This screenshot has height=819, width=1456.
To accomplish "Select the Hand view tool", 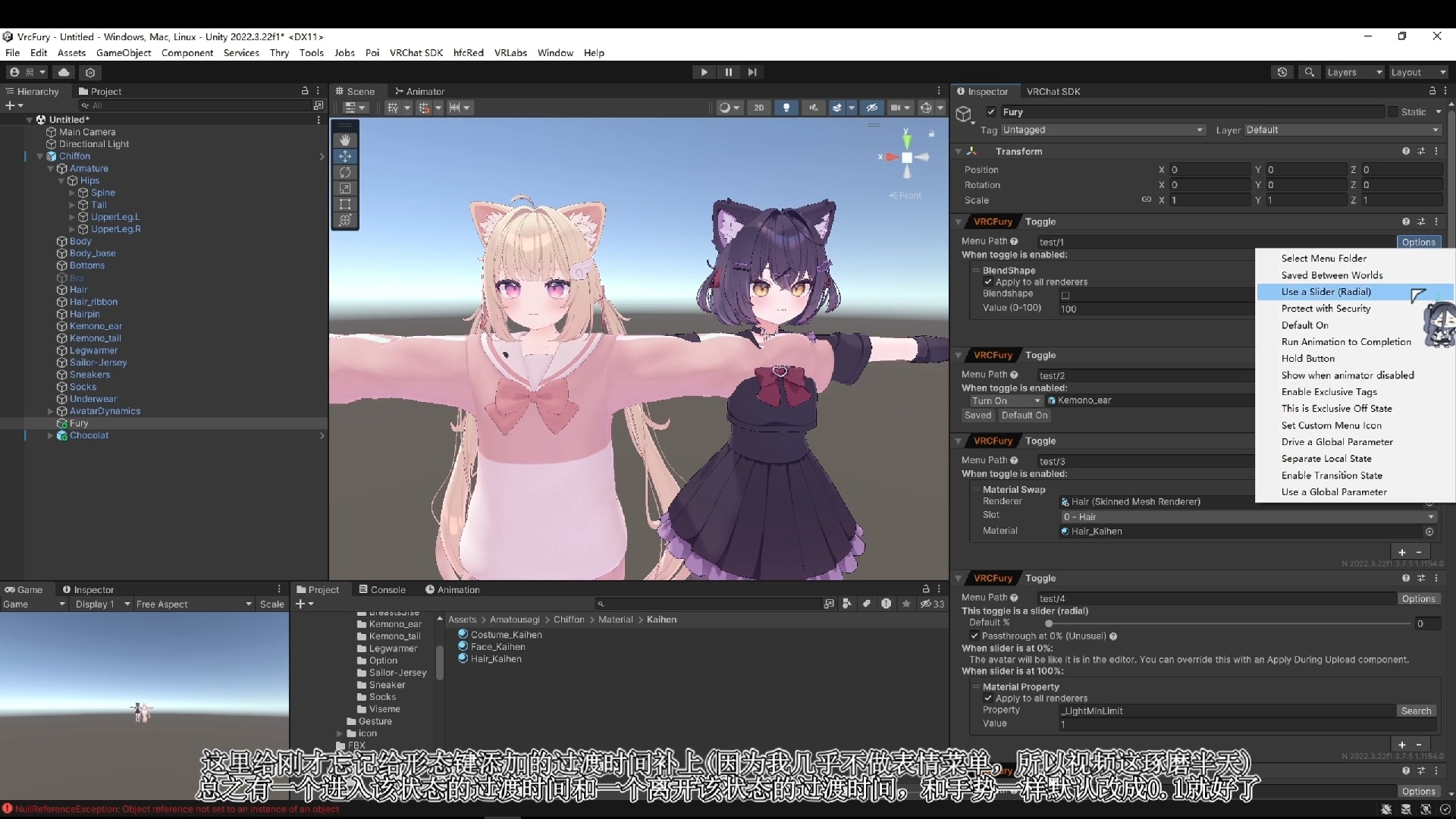I will (x=345, y=140).
